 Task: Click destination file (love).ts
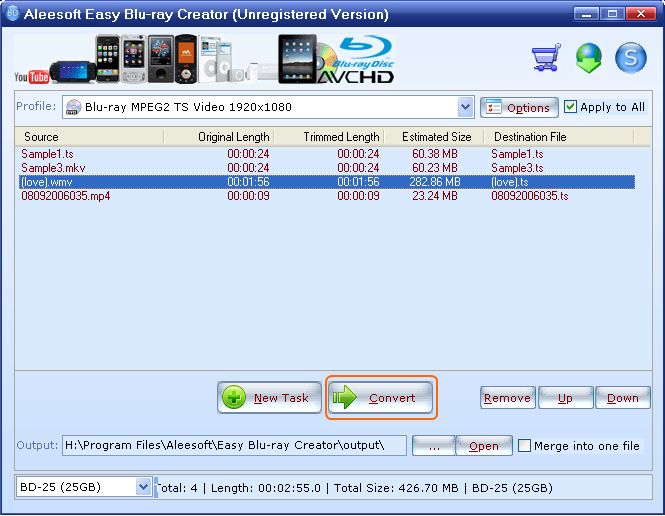(x=510, y=182)
